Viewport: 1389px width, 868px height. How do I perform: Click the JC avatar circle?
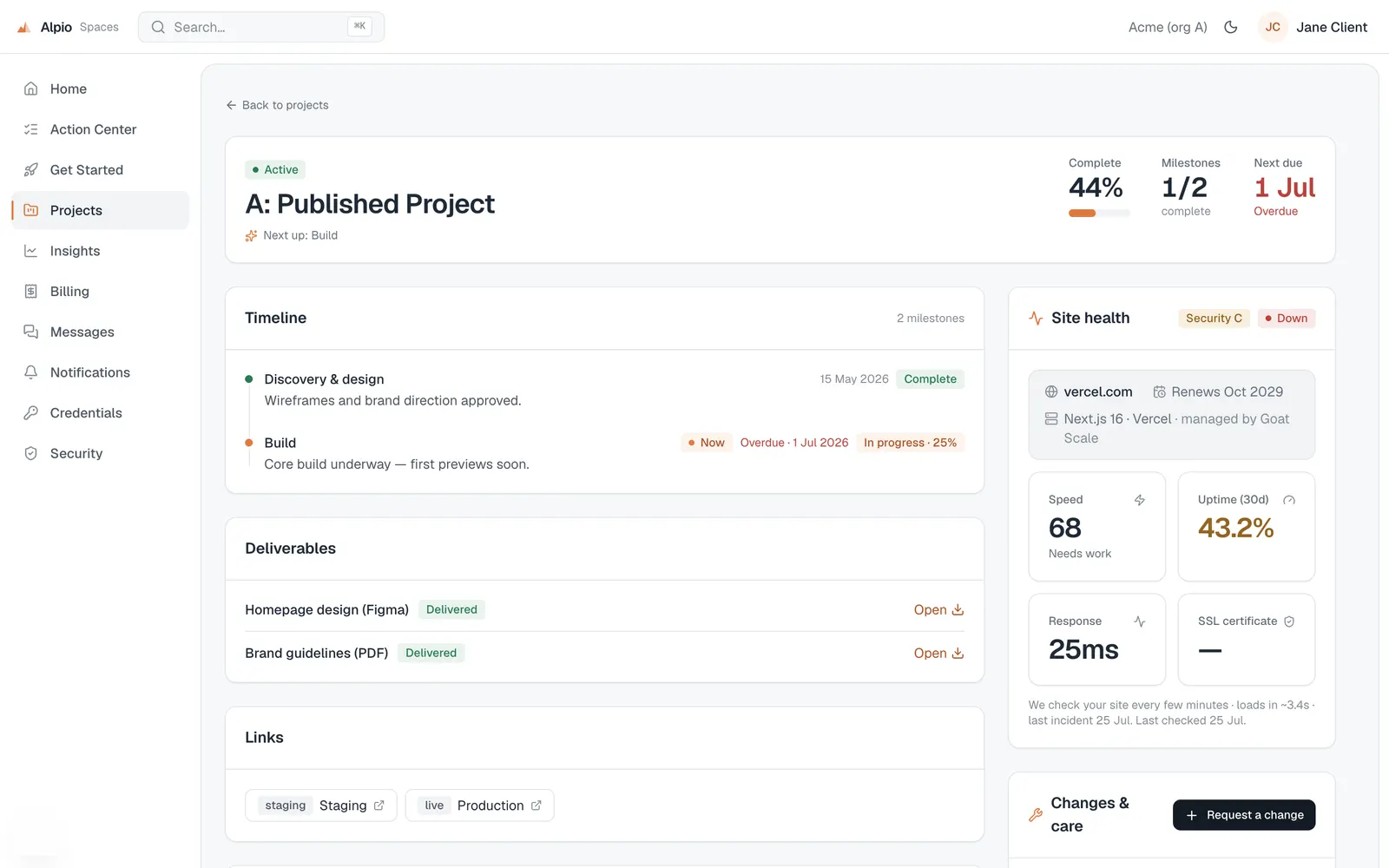(x=1273, y=27)
